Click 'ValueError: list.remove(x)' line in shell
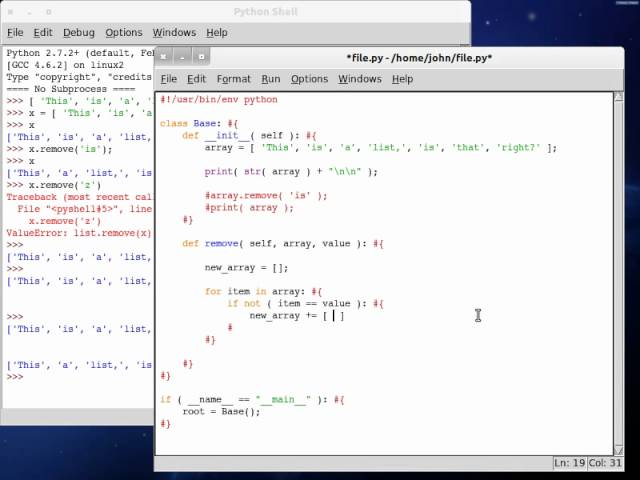The width and height of the screenshot is (640, 480). [x=79, y=233]
